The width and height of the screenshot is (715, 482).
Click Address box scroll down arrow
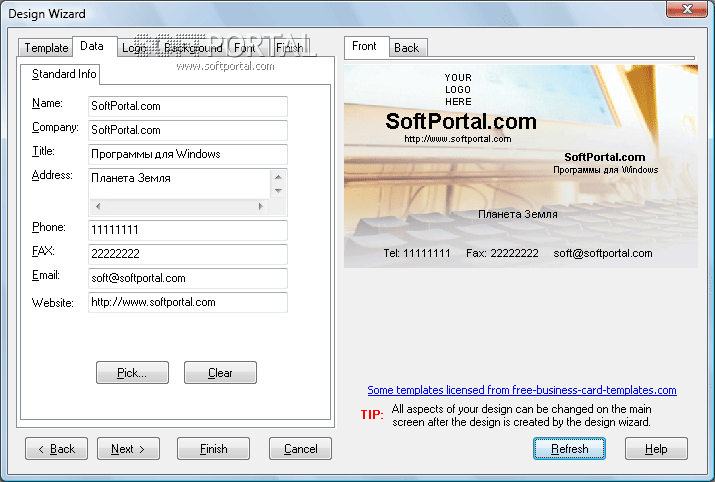click(278, 191)
